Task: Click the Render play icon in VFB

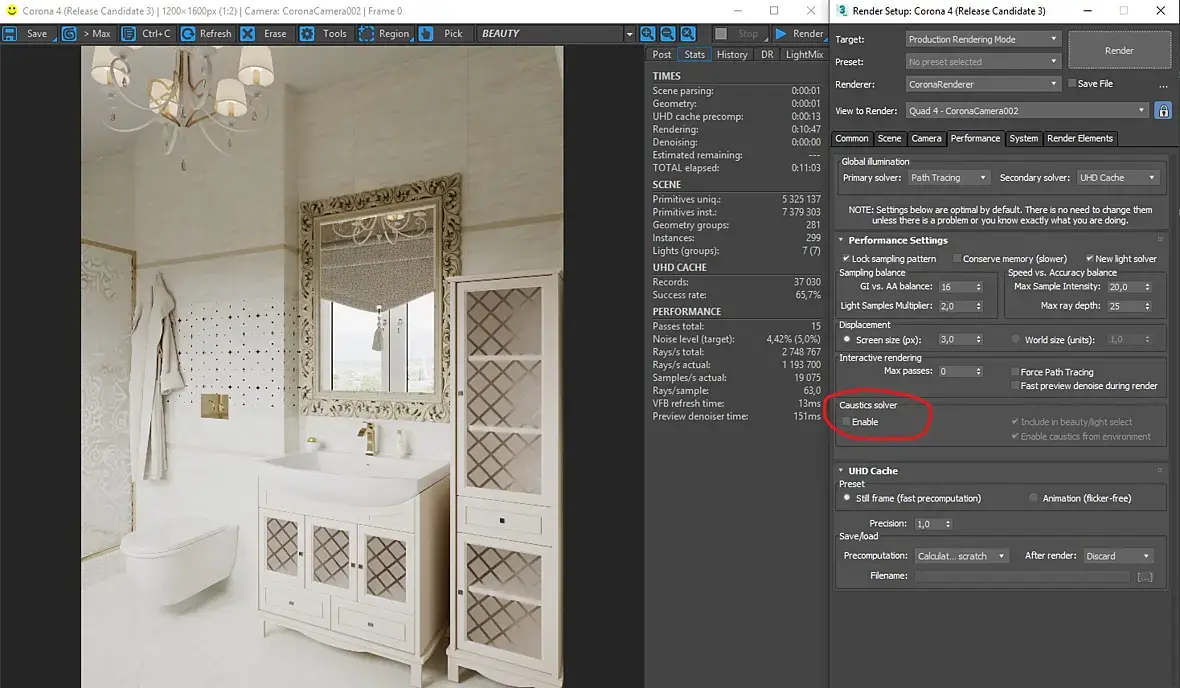Action: coord(781,34)
